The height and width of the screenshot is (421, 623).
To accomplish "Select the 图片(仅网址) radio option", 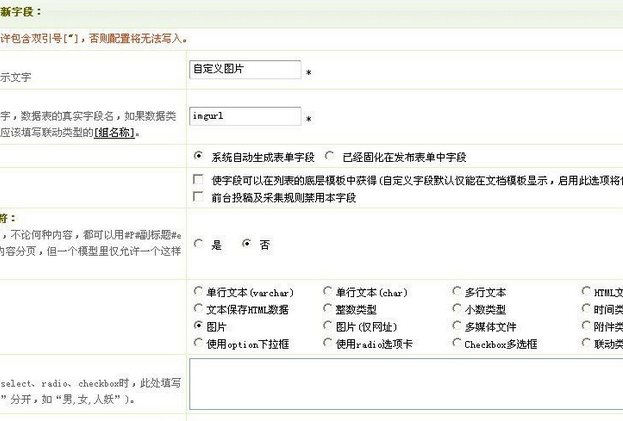I will 328,326.
